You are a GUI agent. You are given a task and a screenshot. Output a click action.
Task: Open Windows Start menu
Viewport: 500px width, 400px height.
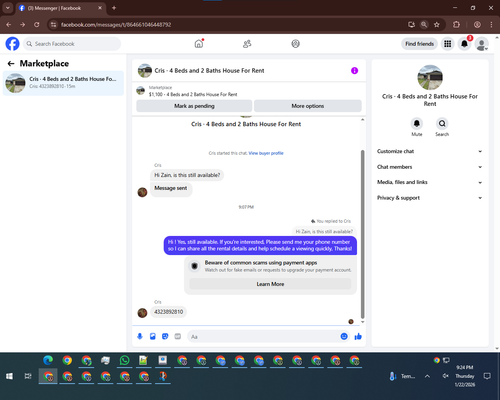coord(9,376)
